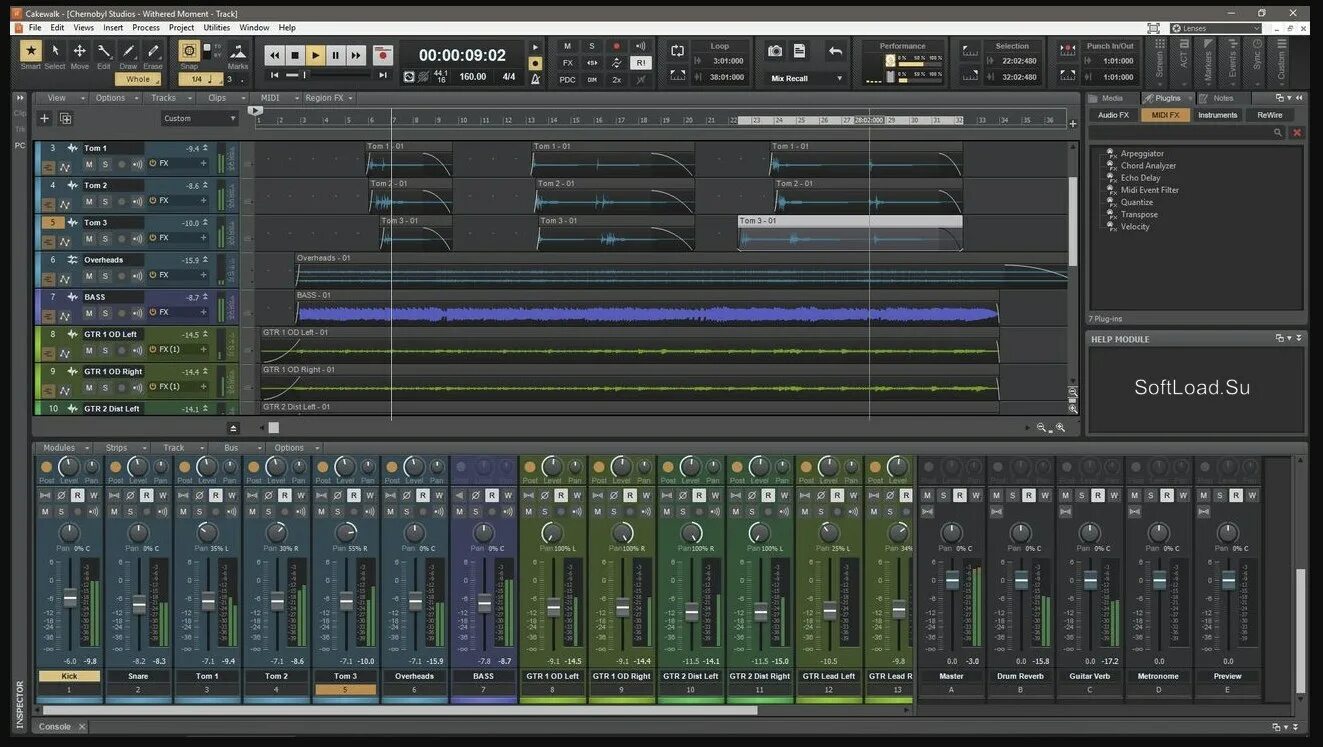Screen dimensions: 1323x747
Task: Open the Options dropdown in track view
Action: [115, 98]
